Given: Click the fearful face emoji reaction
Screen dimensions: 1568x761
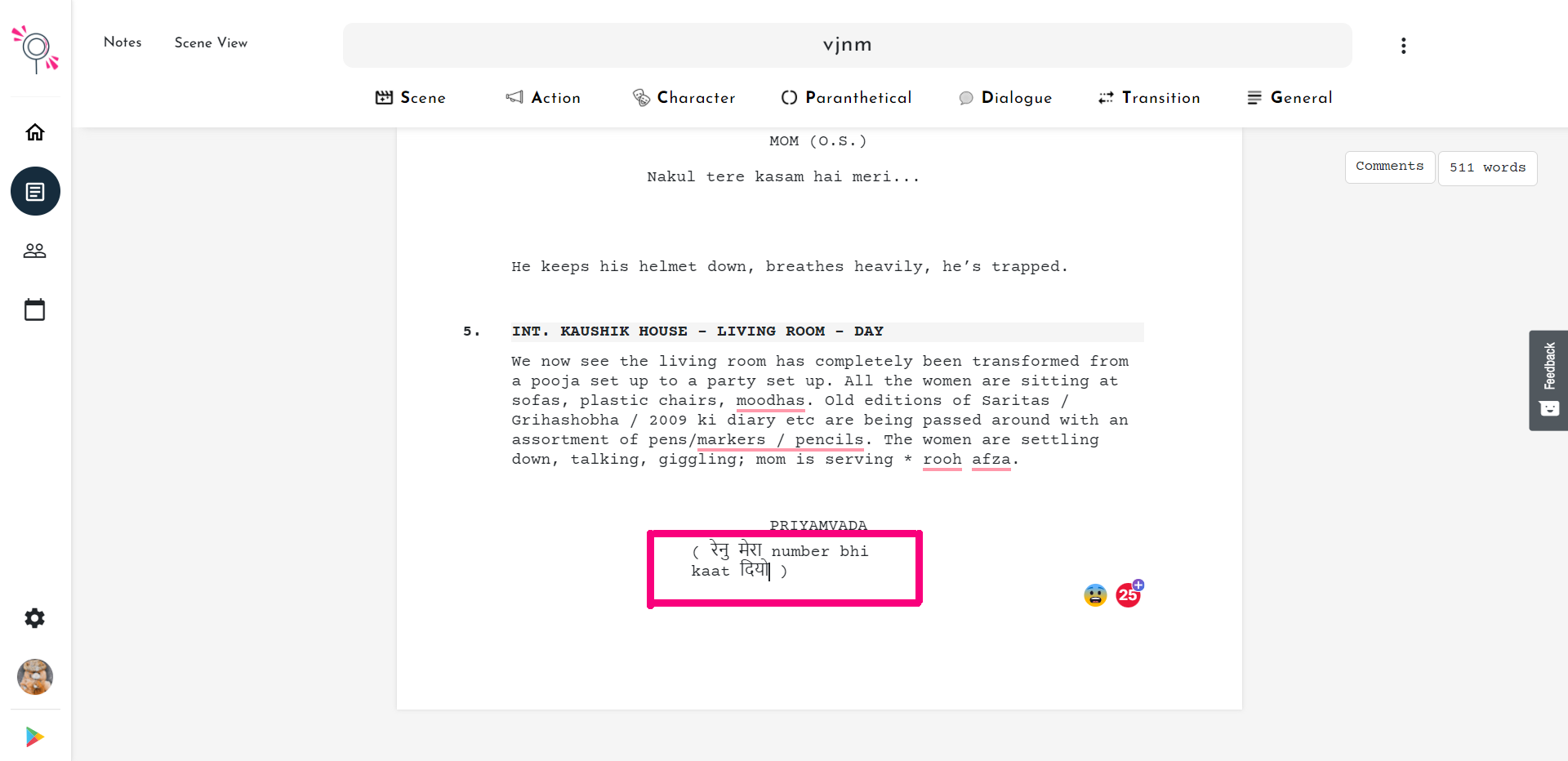Looking at the screenshot, I should point(1094,594).
